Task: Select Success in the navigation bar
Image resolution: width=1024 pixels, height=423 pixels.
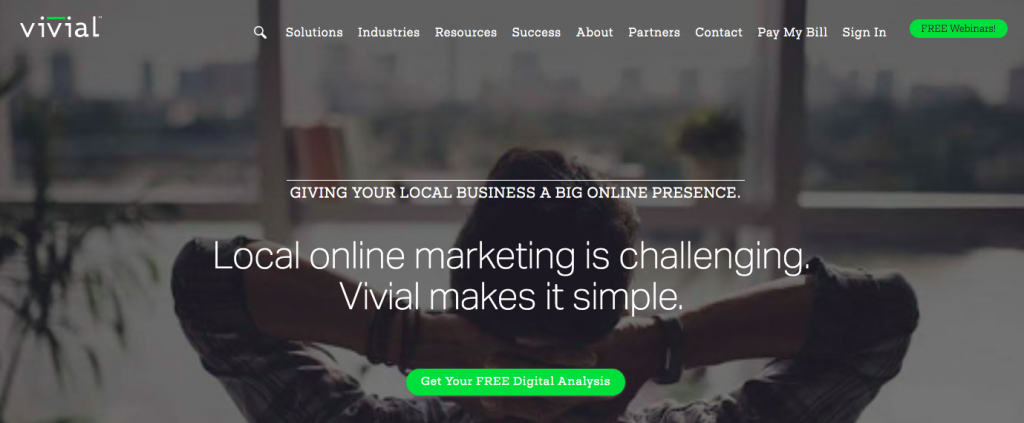Action: pos(536,32)
